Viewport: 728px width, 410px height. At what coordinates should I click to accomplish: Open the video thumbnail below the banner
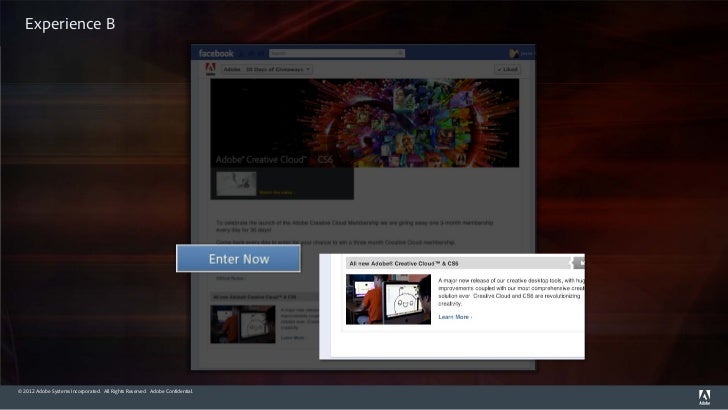(236, 183)
